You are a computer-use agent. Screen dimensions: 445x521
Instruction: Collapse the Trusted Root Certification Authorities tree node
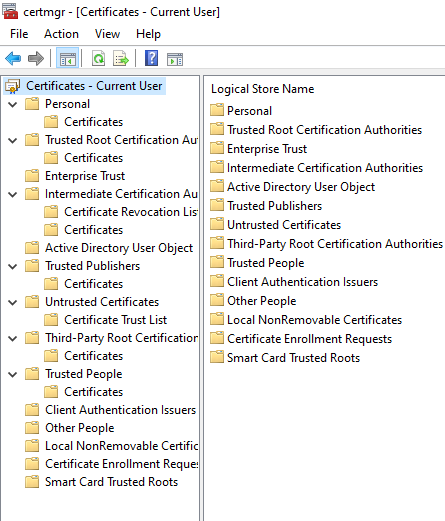(x=13, y=140)
